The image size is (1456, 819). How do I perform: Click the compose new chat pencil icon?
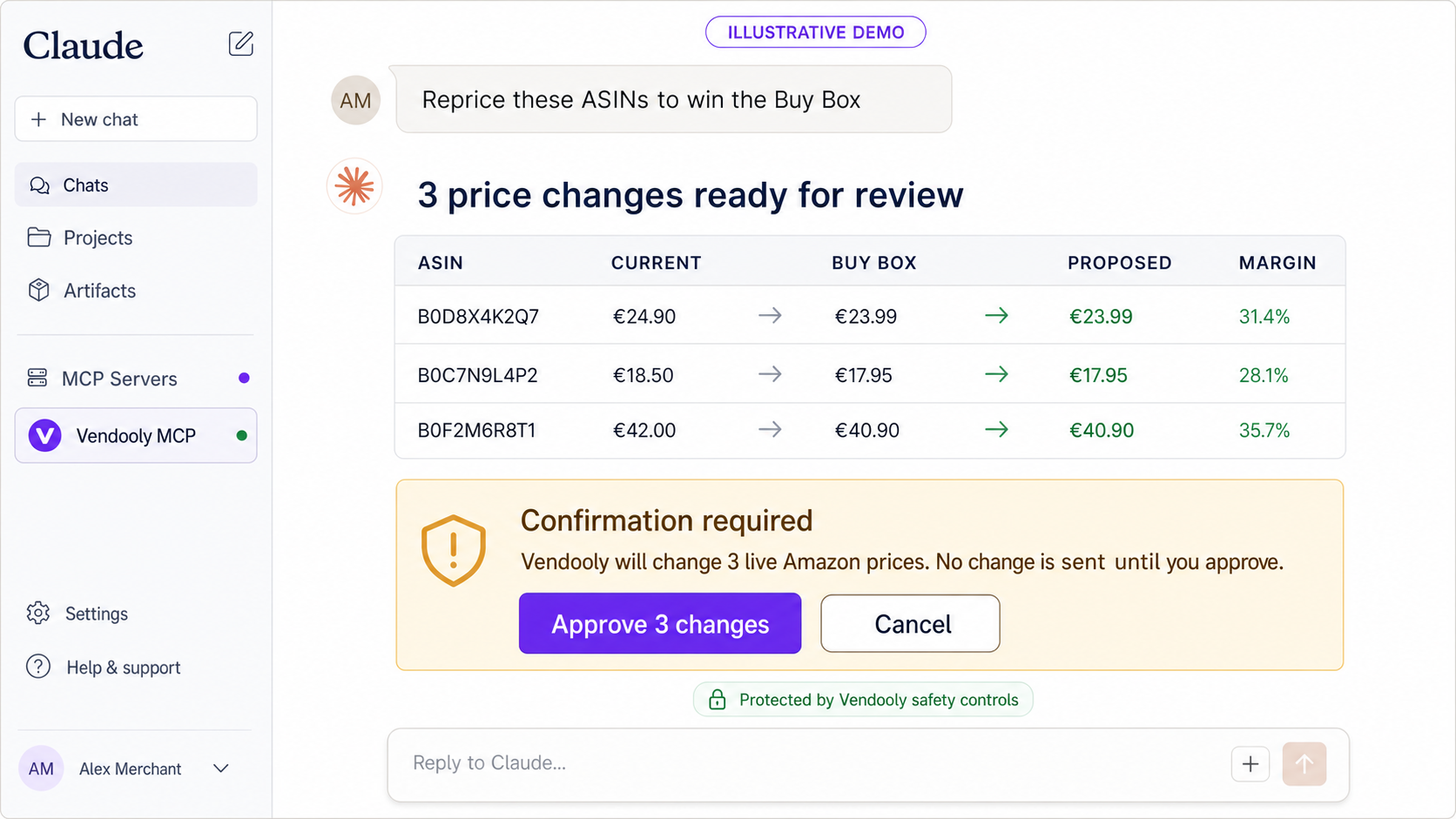(x=240, y=44)
